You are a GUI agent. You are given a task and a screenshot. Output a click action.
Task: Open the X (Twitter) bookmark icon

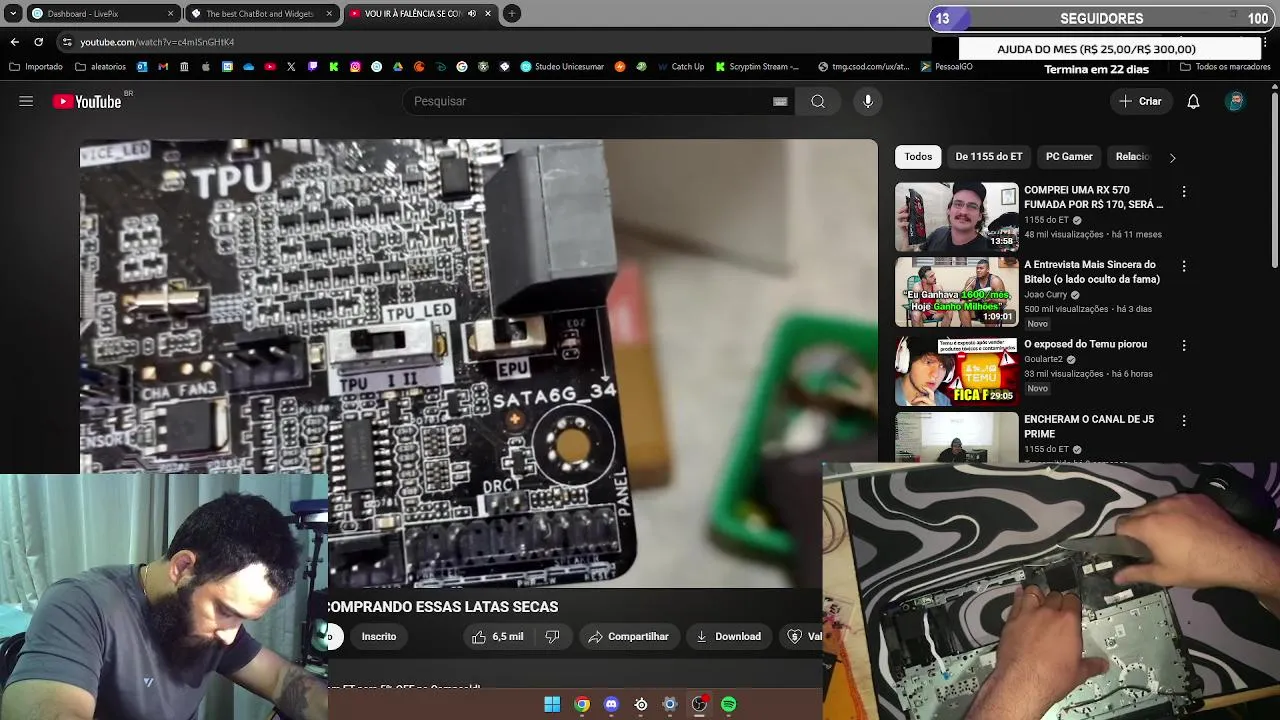(x=291, y=67)
